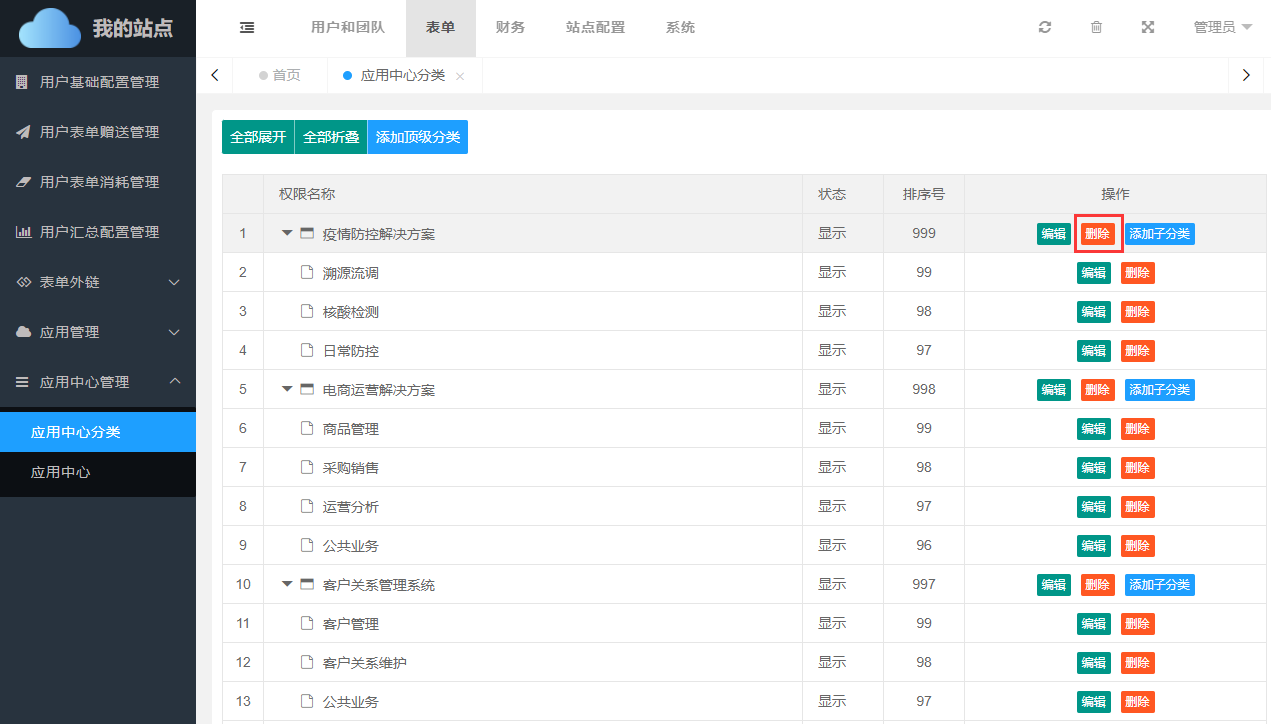Click the refresh icon in top bar
Viewport: 1271px width, 724px height.
click(x=1045, y=28)
